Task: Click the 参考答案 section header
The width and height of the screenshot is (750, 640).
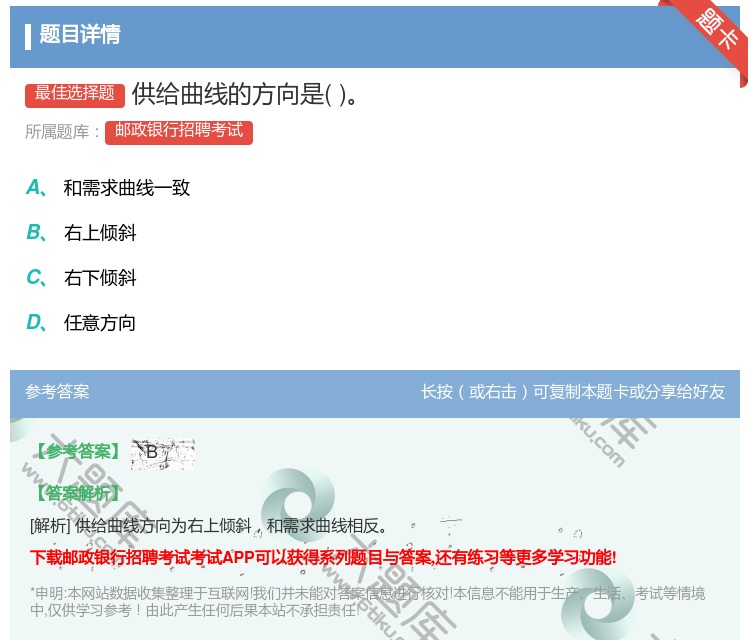Action: coord(57,392)
